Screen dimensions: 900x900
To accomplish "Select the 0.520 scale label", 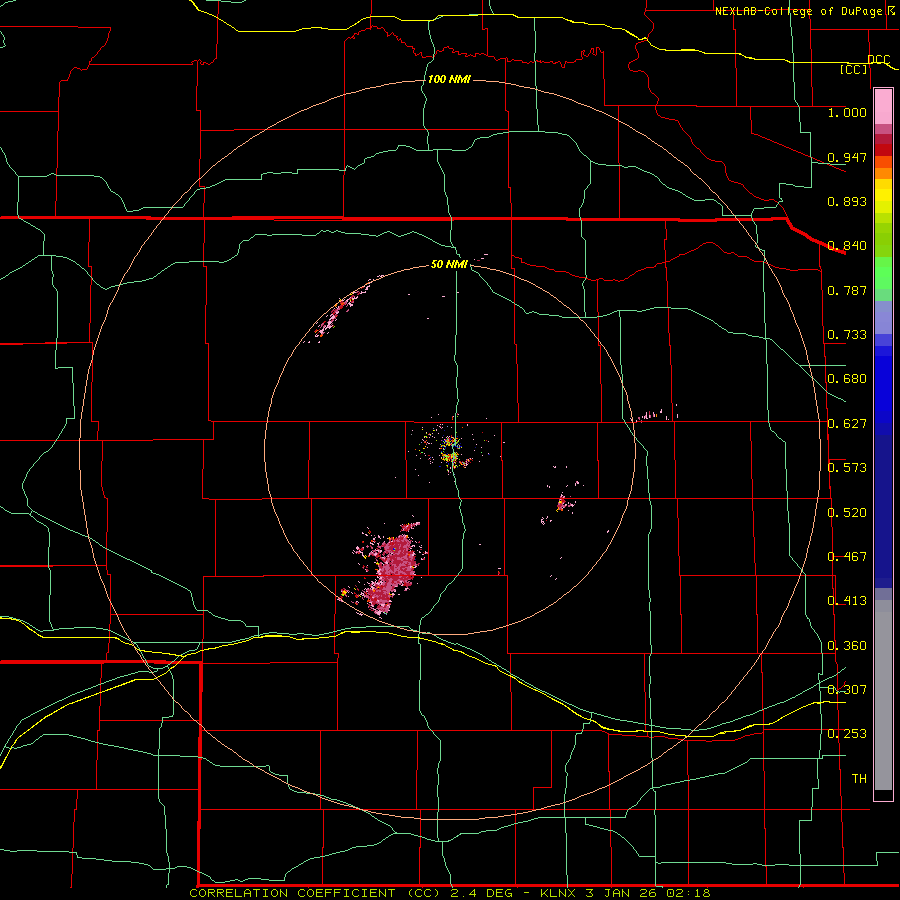I will [x=847, y=513].
